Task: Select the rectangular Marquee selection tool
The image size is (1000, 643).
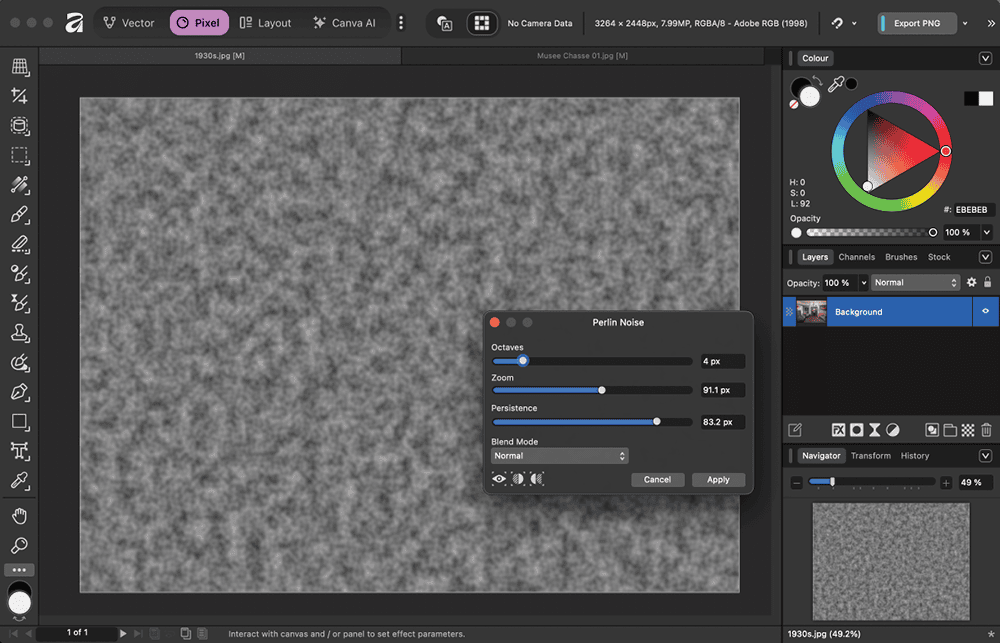Action: pyautogui.click(x=19, y=156)
